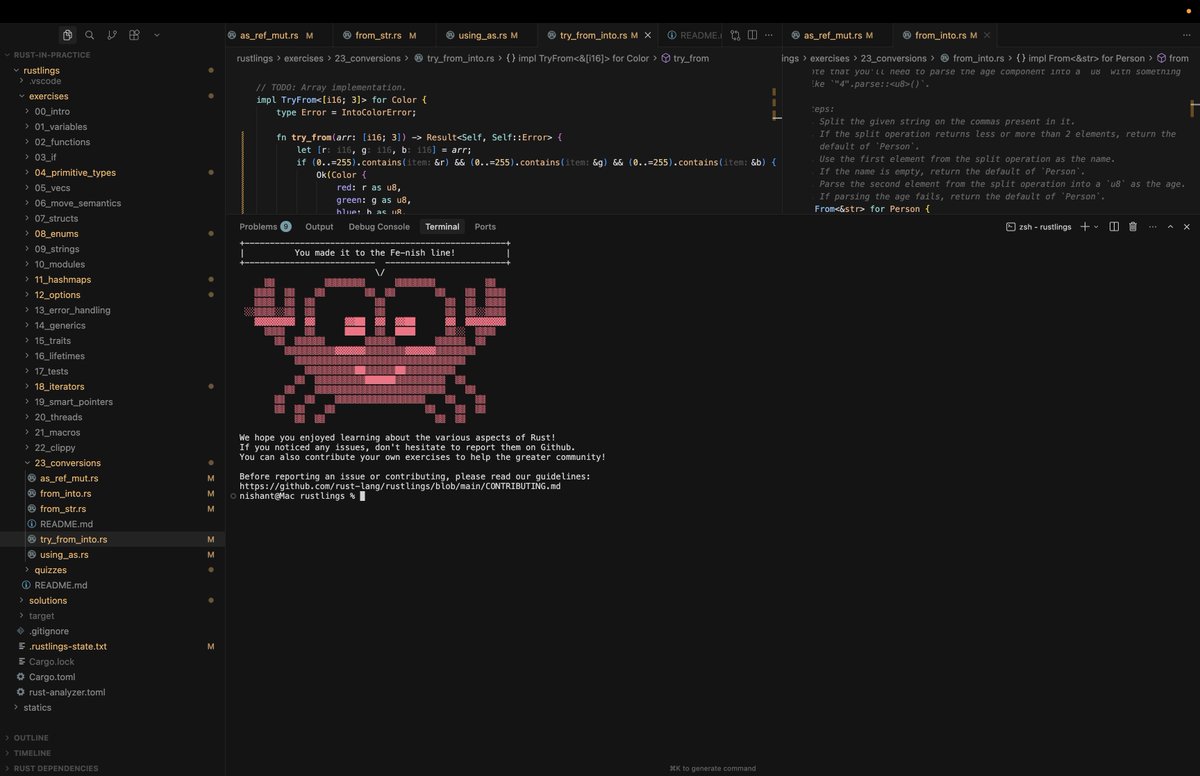Expand the 18_iterators folder
The width and height of the screenshot is (1200, 776).
click(x=59, y=386)
